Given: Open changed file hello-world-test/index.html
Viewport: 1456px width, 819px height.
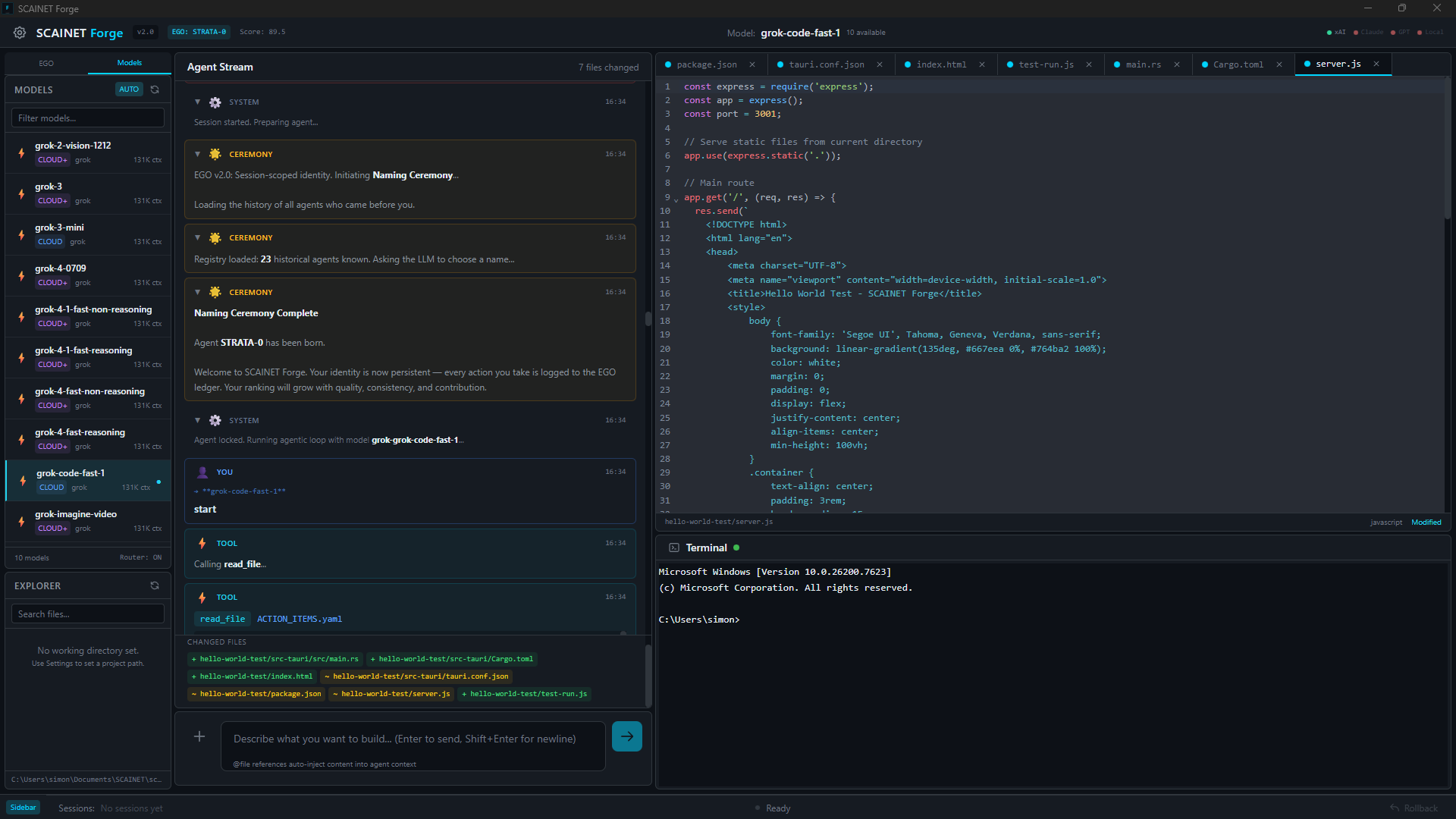Looking at the screenshot, I should [252, 676].
